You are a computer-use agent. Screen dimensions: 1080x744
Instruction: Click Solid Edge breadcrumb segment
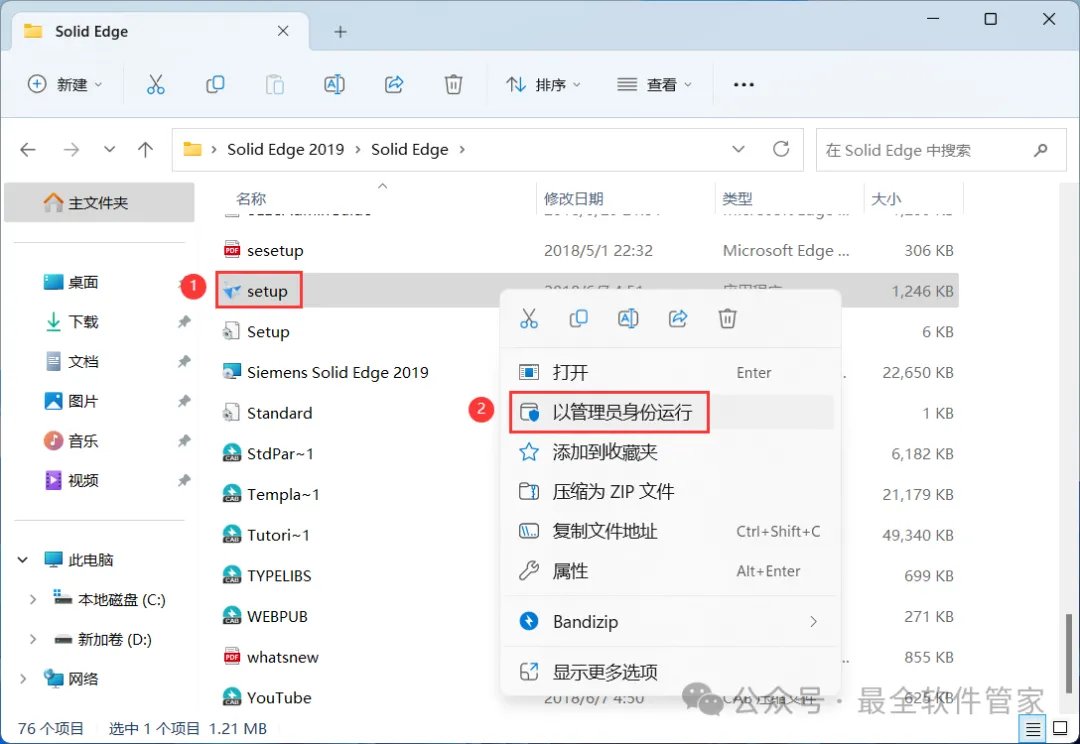[410, 149]
